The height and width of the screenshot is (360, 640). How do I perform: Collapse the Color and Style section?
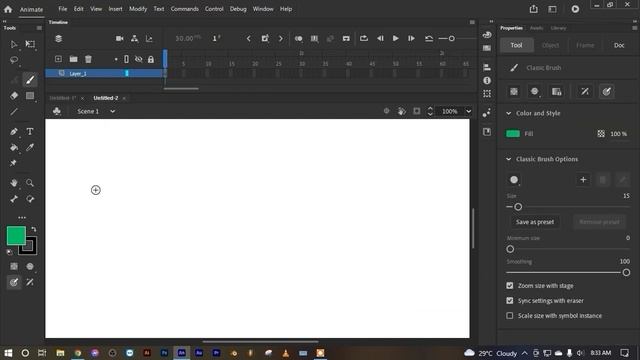[509, 113]
